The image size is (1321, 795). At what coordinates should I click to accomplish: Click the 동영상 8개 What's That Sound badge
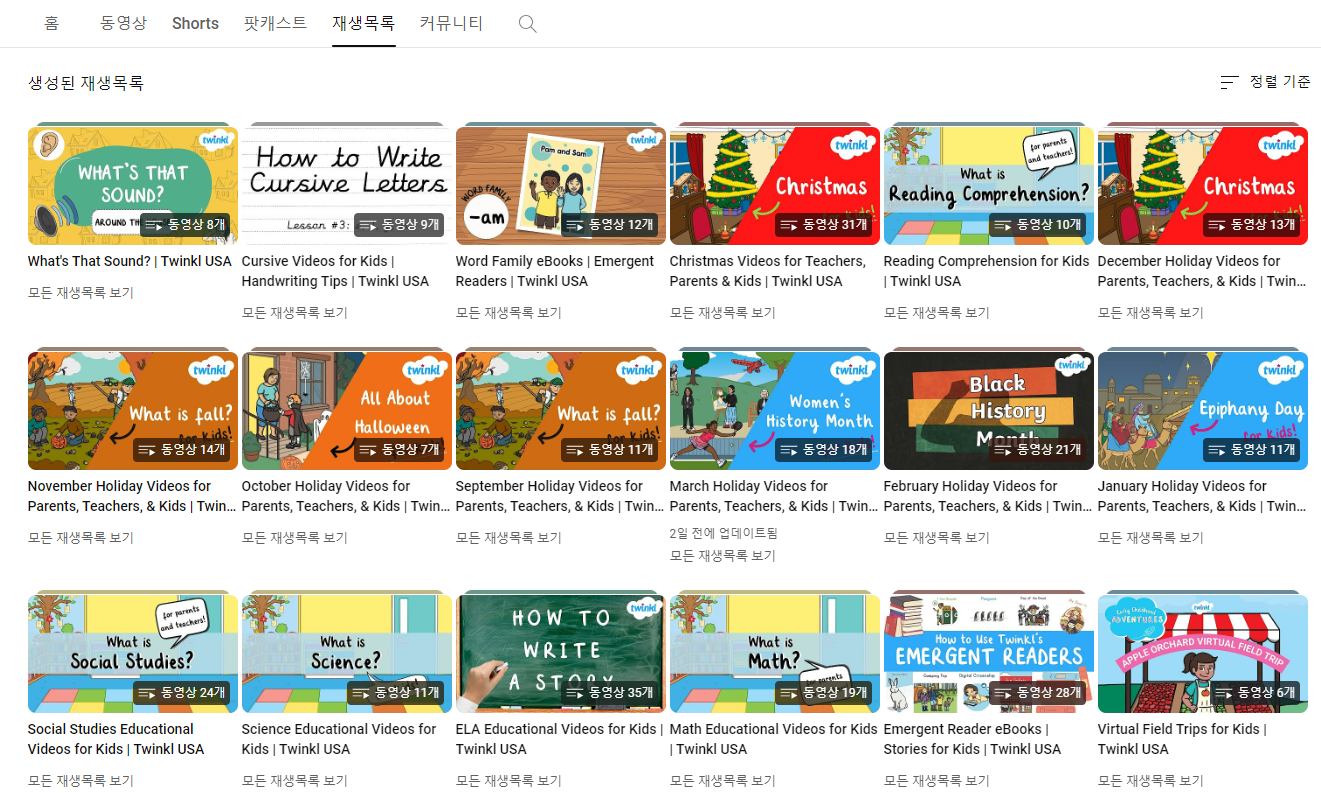[186, 225]
